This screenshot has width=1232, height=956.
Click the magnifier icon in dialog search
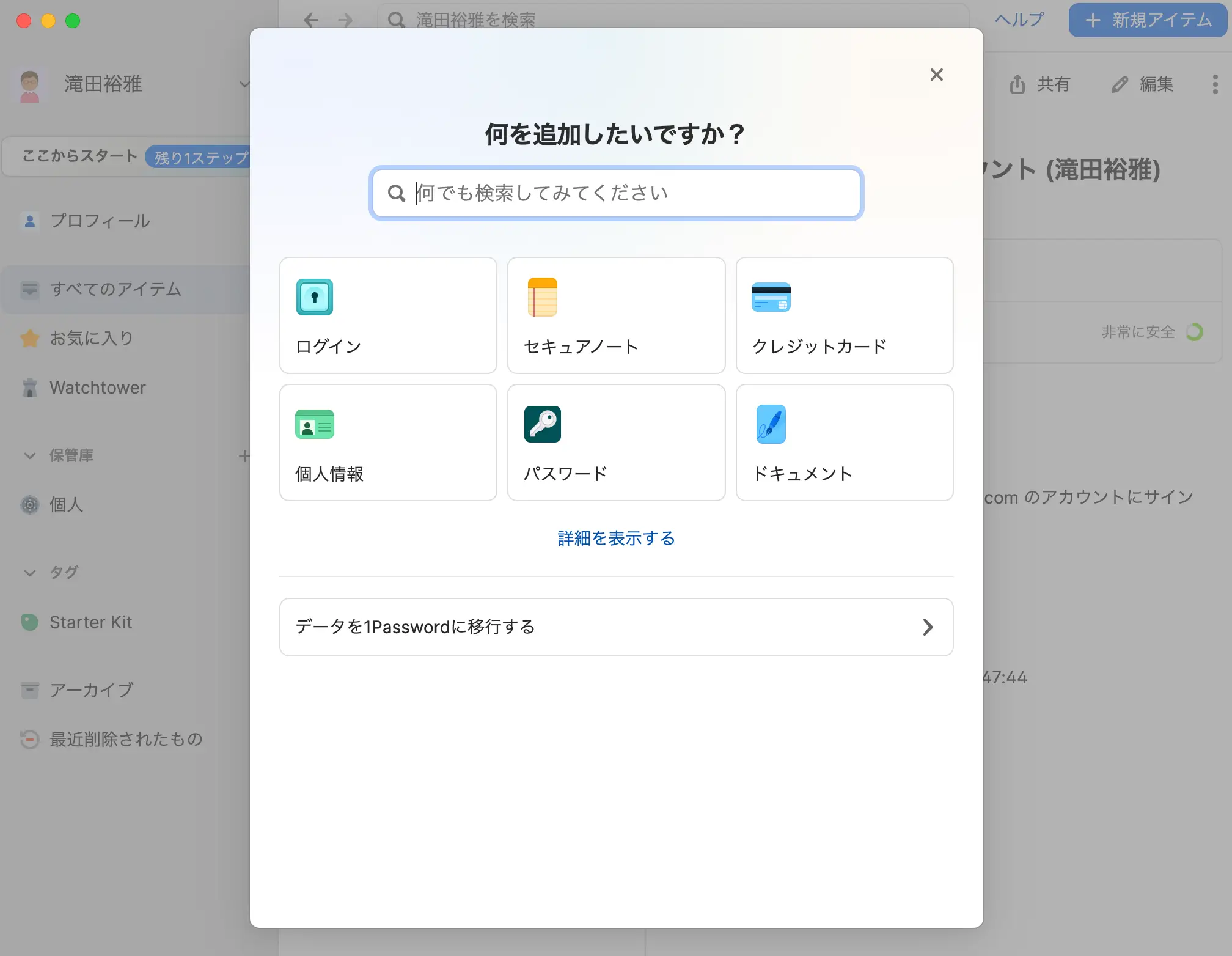coord(397,193)
